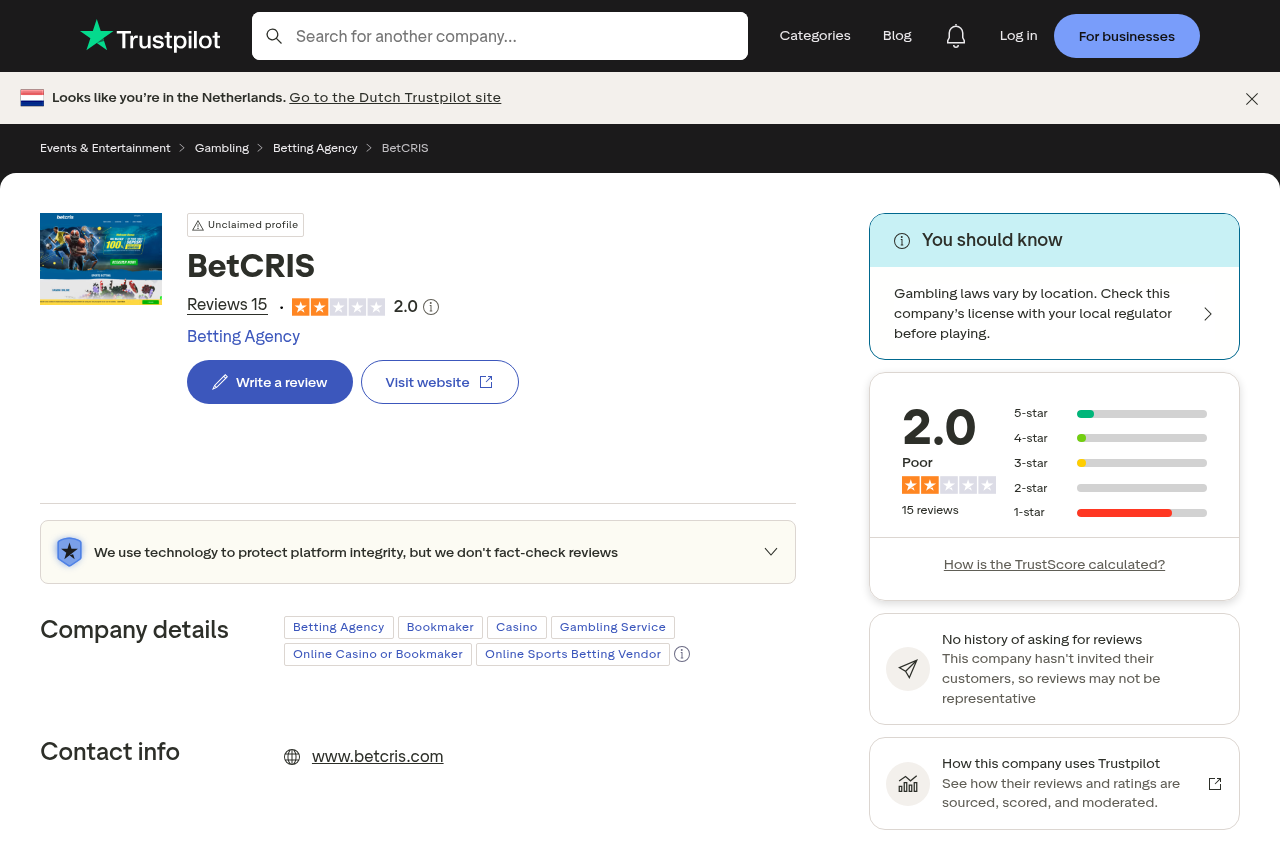The height and width of the screenshot is (857, 1280).
Task: Select the Betting Agency category tag
Action: click(x=339, y=627)
